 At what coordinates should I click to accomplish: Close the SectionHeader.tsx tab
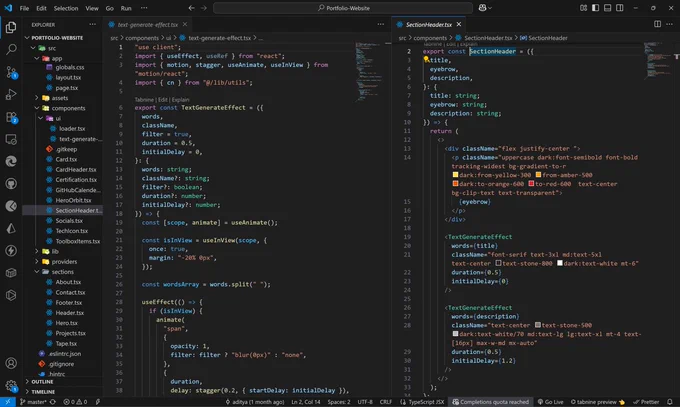click(x=459, y=24)
